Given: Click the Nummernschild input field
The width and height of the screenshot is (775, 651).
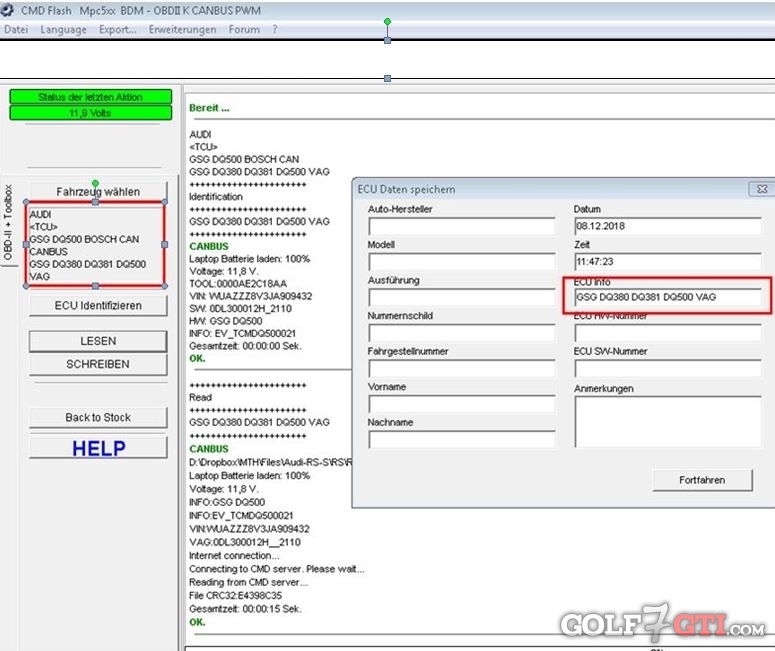Looking at the screenshot, I should pos(462,333).
